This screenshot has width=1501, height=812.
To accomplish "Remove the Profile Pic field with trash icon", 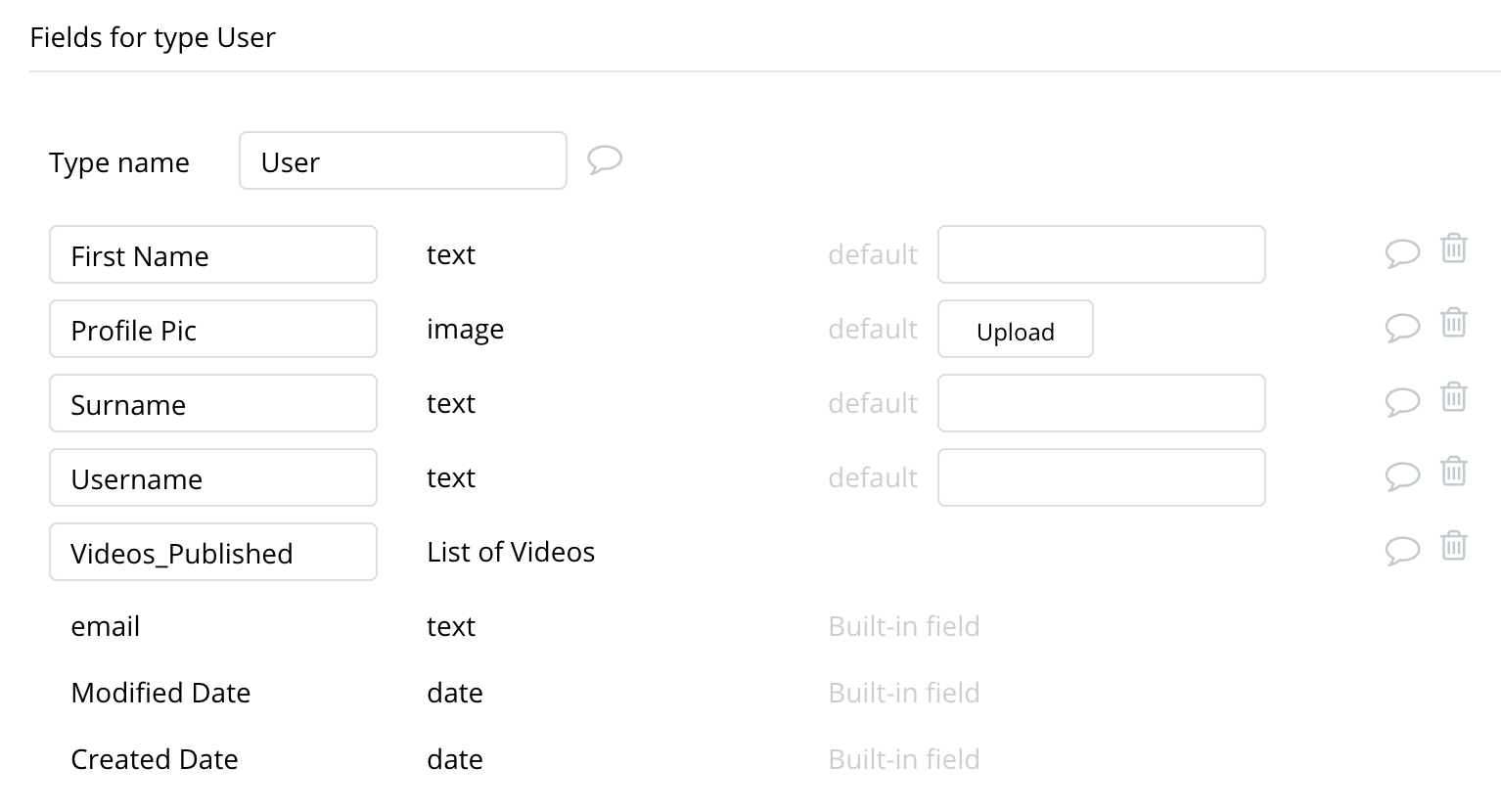I will click(x=1453, y=323).
